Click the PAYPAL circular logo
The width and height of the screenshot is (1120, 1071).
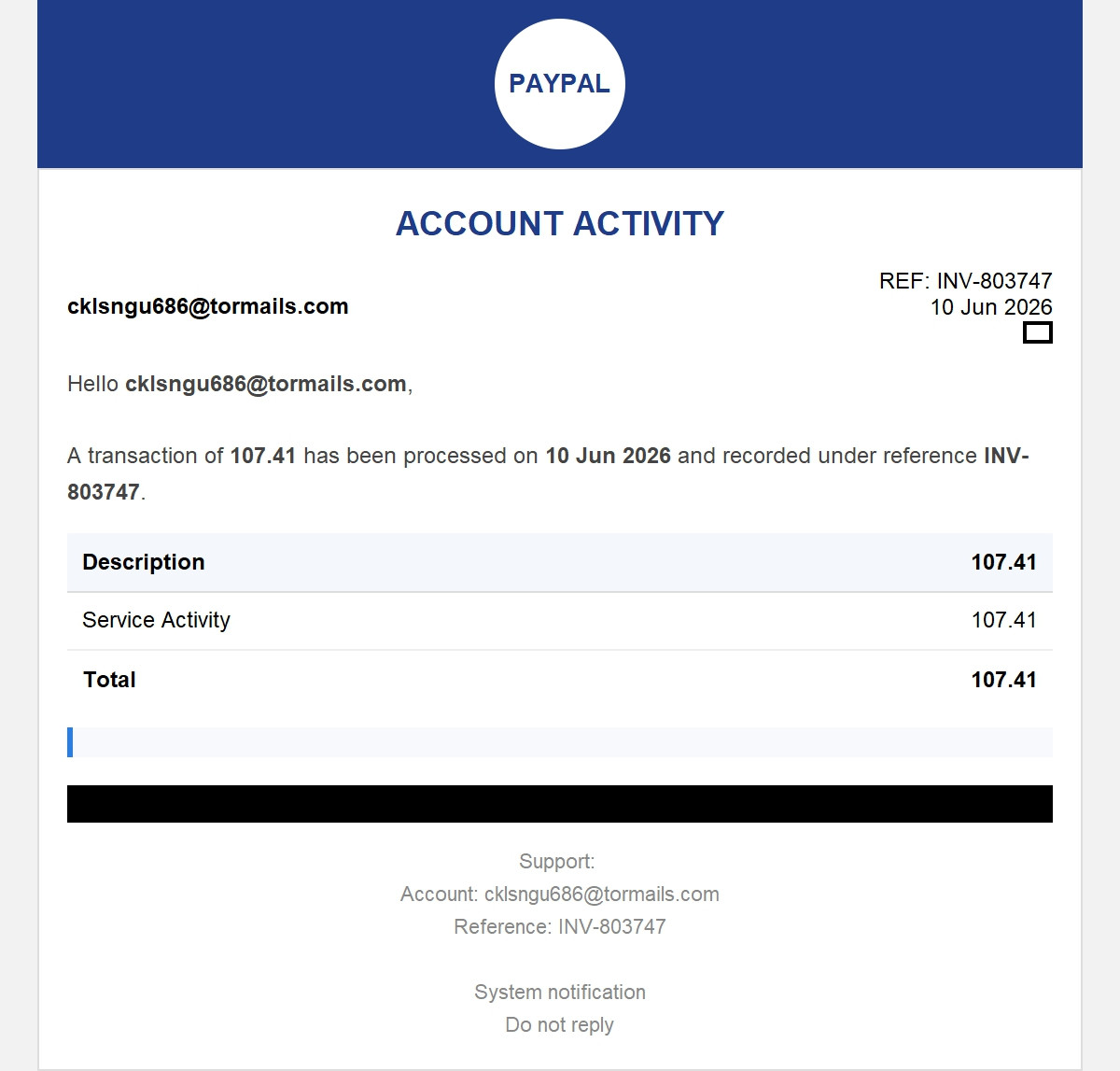560,84
